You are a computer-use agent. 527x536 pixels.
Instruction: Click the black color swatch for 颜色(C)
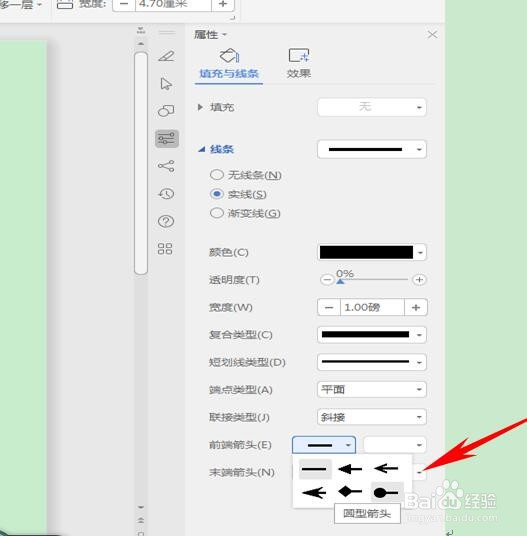366,252
